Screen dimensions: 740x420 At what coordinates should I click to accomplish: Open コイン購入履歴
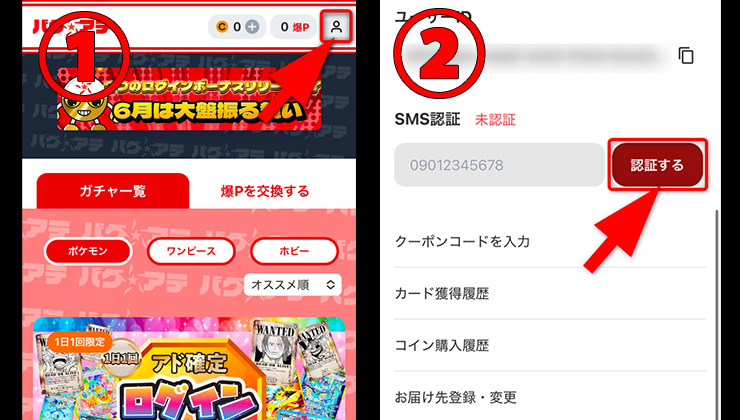(550, 345)
